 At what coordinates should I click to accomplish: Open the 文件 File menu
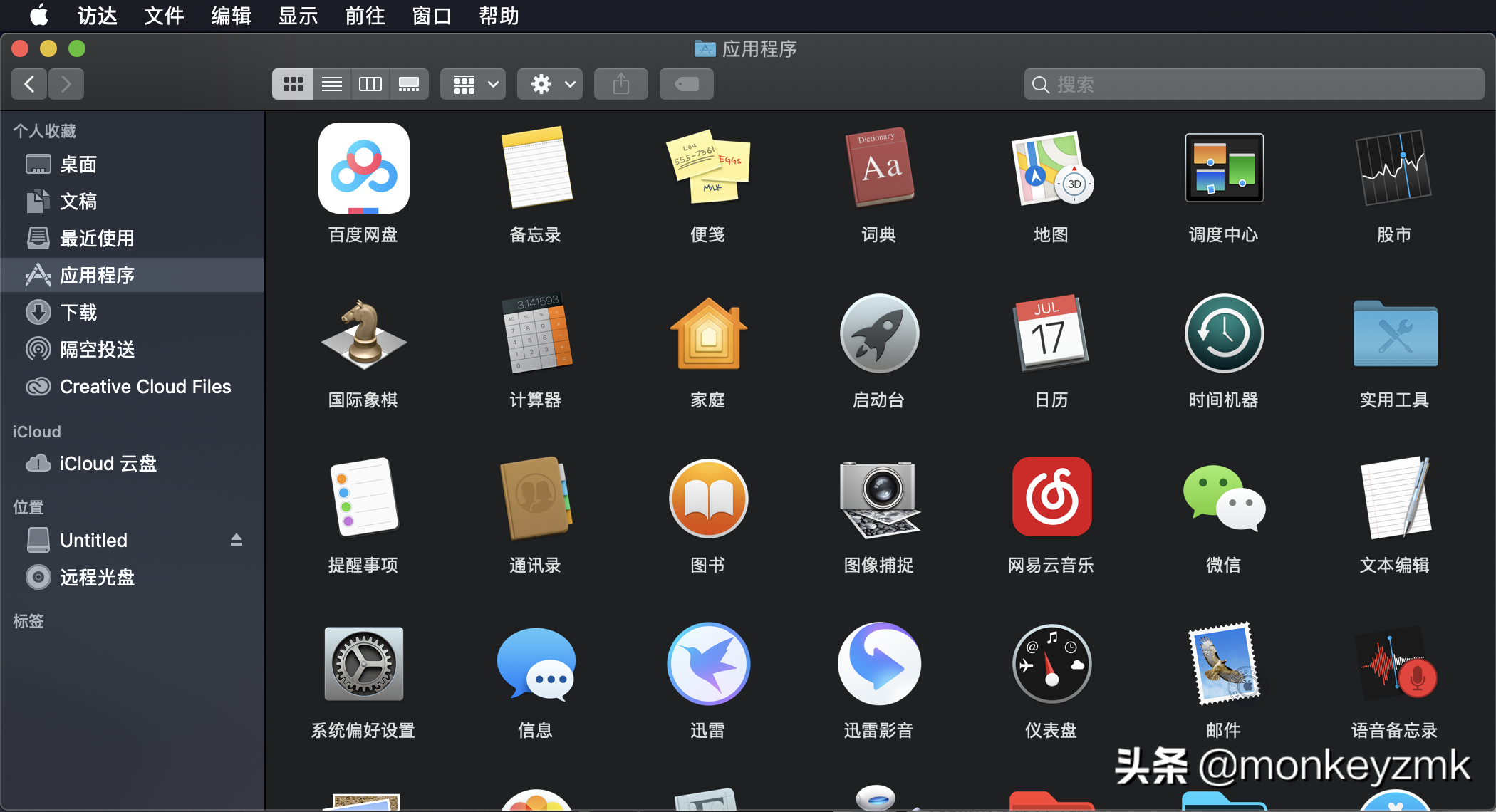click(x=164, y=16)
